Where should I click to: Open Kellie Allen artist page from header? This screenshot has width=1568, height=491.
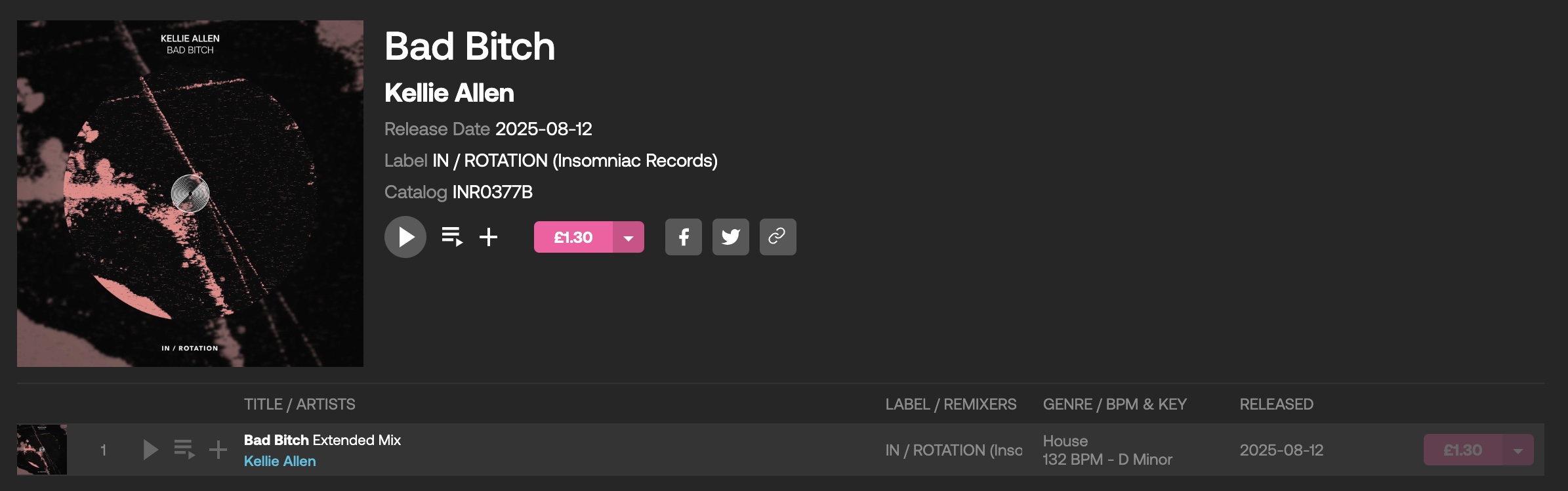coord(449,93)
